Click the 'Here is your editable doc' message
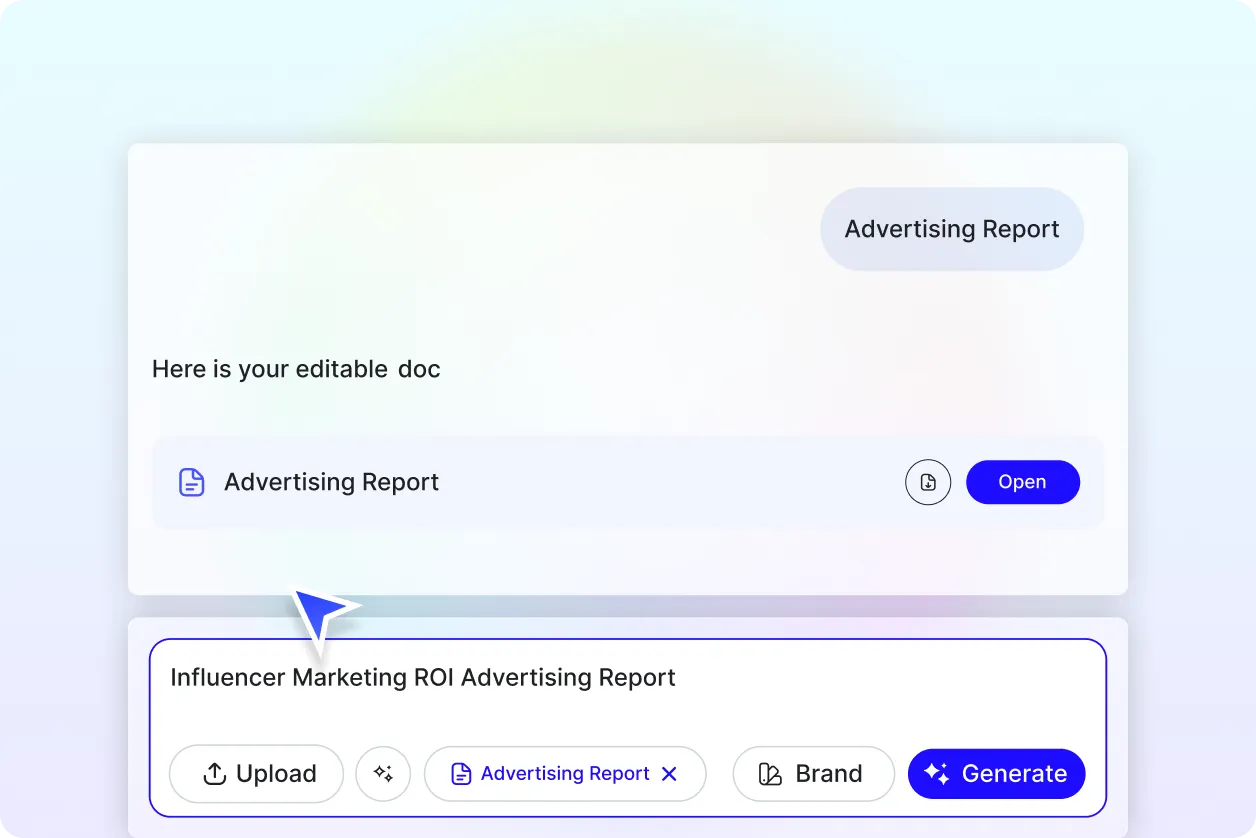Viewport: 1256px width, 838px height. pyautogui.click(x=296, y=369)
